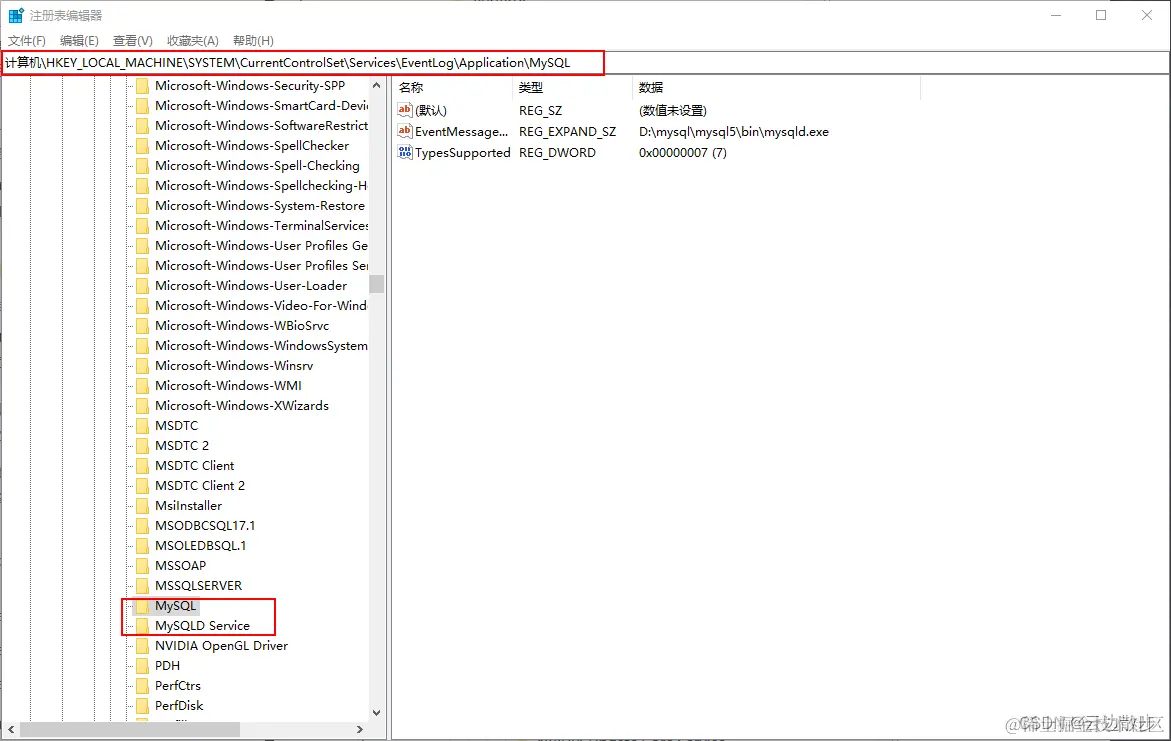Click the 0x00000007 (7) data cell

[x=683, y=152]
